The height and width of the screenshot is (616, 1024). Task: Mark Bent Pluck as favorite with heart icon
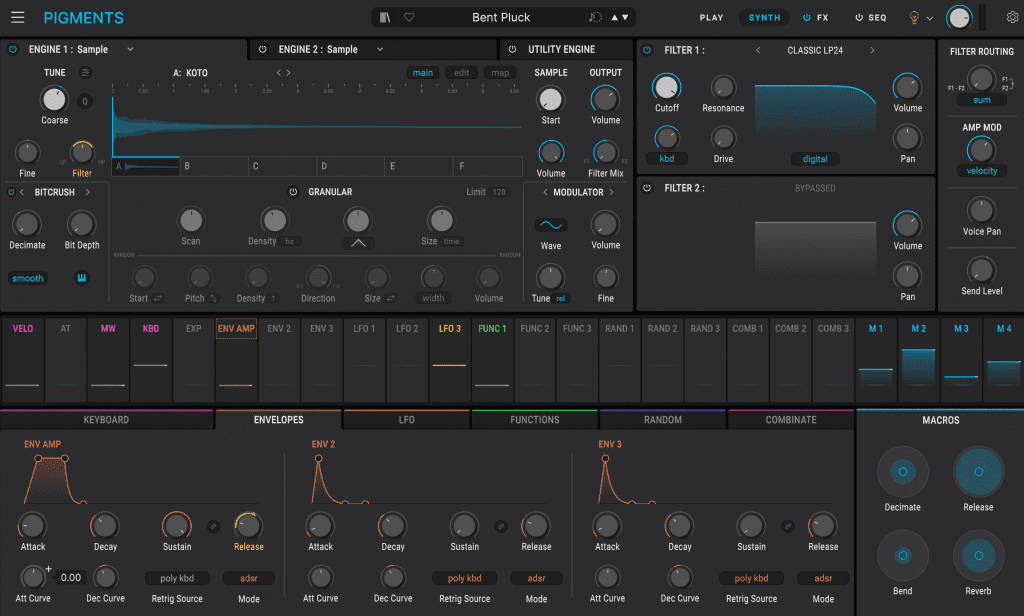409,17
